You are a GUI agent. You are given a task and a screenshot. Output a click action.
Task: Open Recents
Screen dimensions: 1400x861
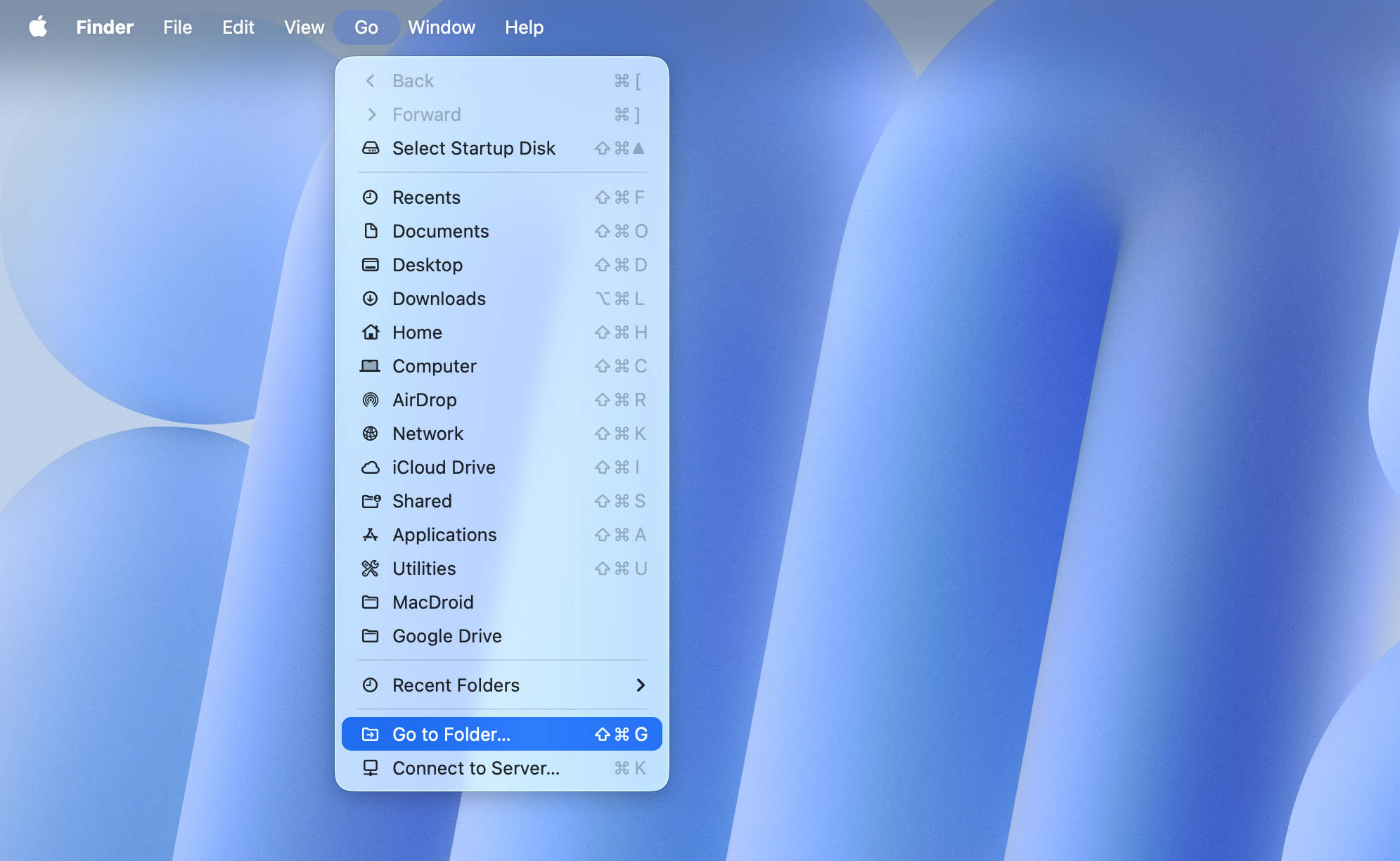pos(426,198)
